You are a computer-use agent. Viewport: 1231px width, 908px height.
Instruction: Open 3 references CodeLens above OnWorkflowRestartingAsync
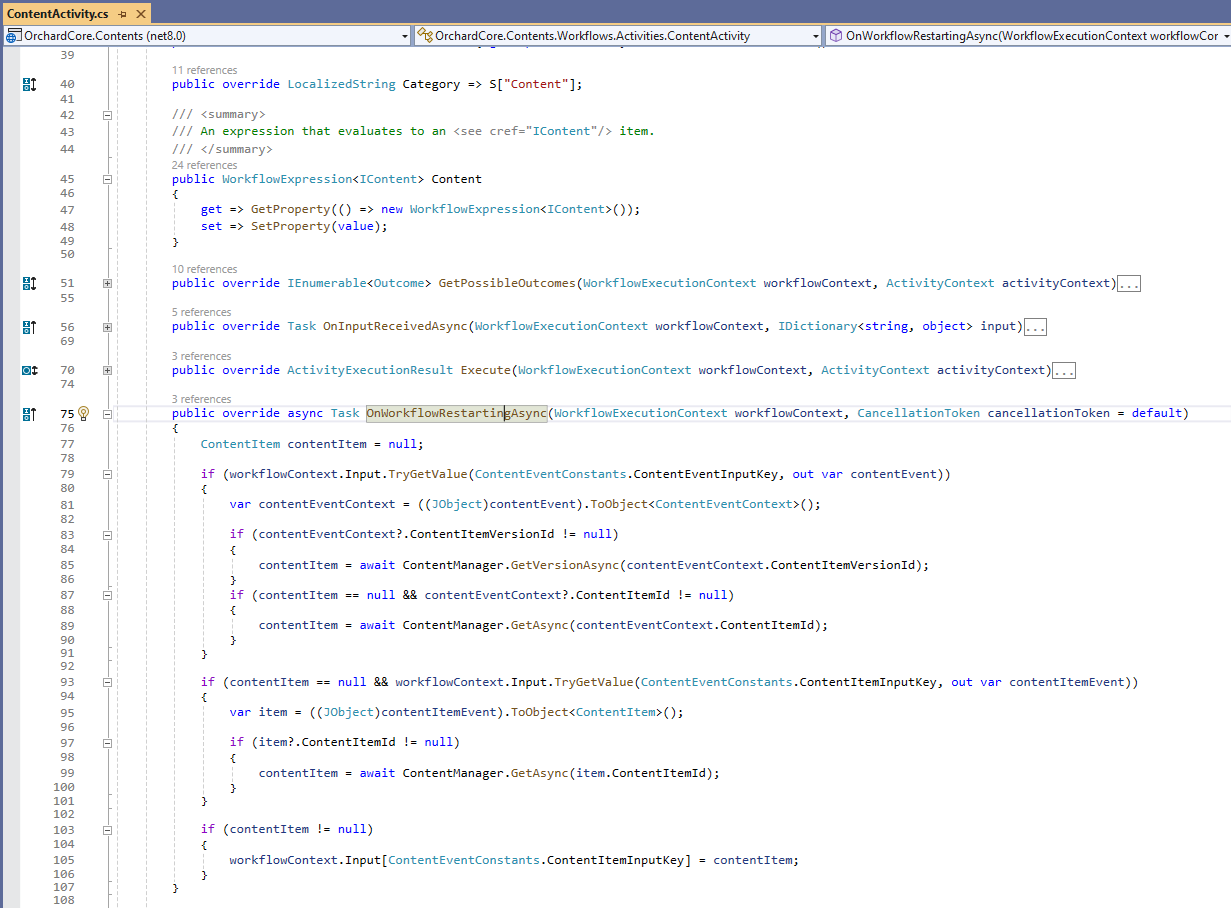click(201, 400)
